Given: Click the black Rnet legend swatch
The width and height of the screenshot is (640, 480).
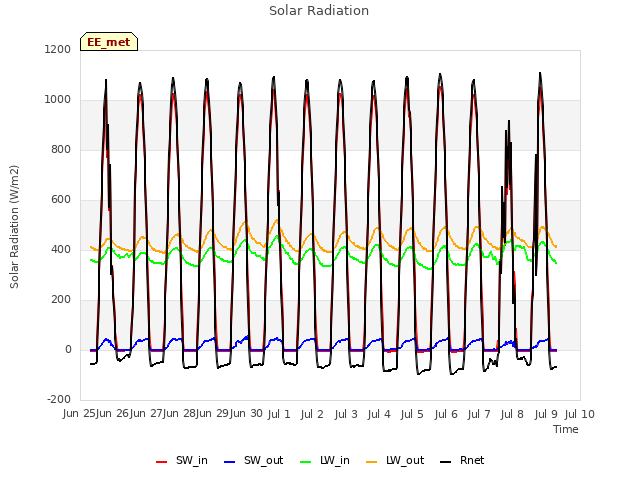Looking at the screenshot, I should [x=446, y=461].
